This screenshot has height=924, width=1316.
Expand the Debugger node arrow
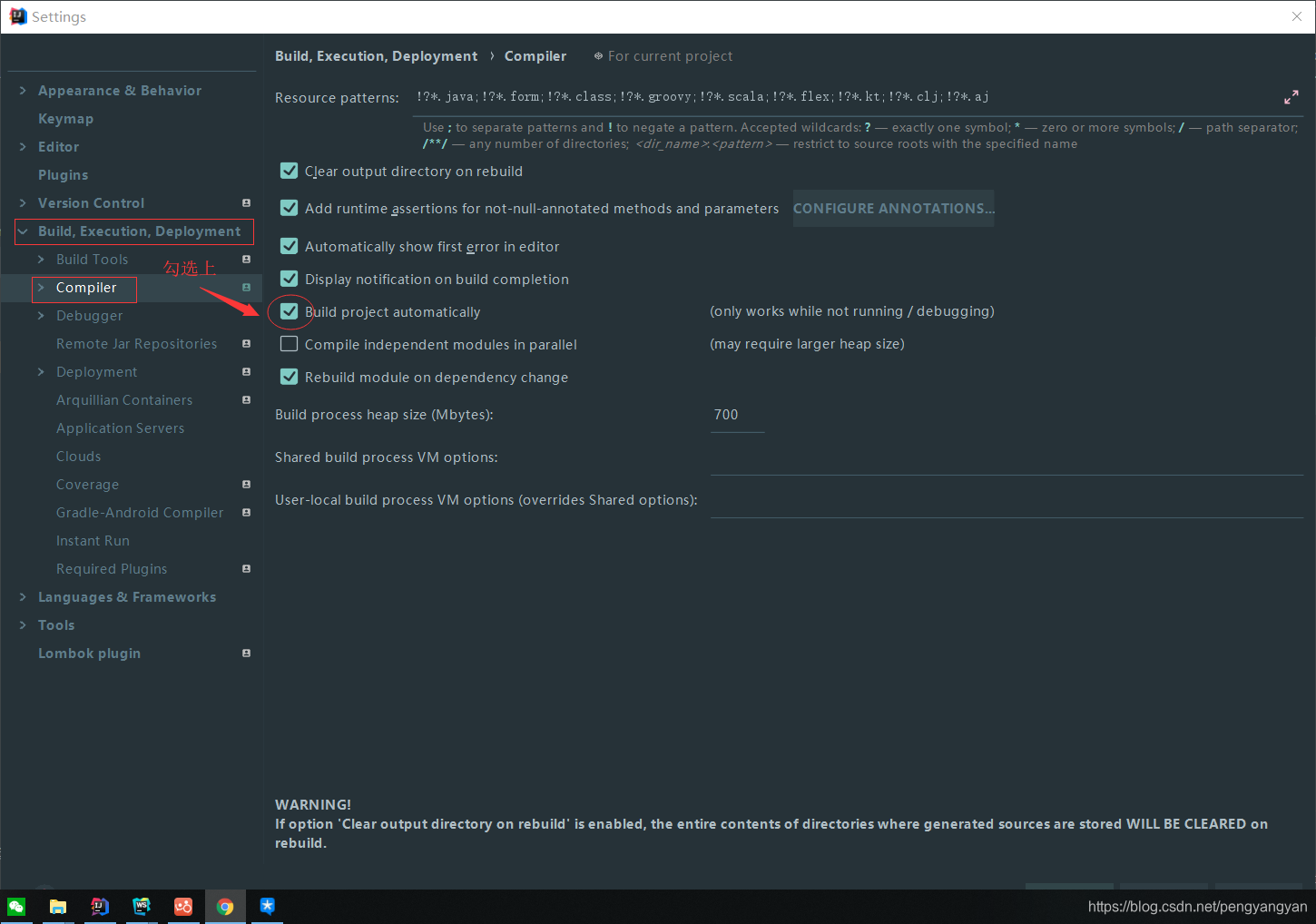coord(41,316)
